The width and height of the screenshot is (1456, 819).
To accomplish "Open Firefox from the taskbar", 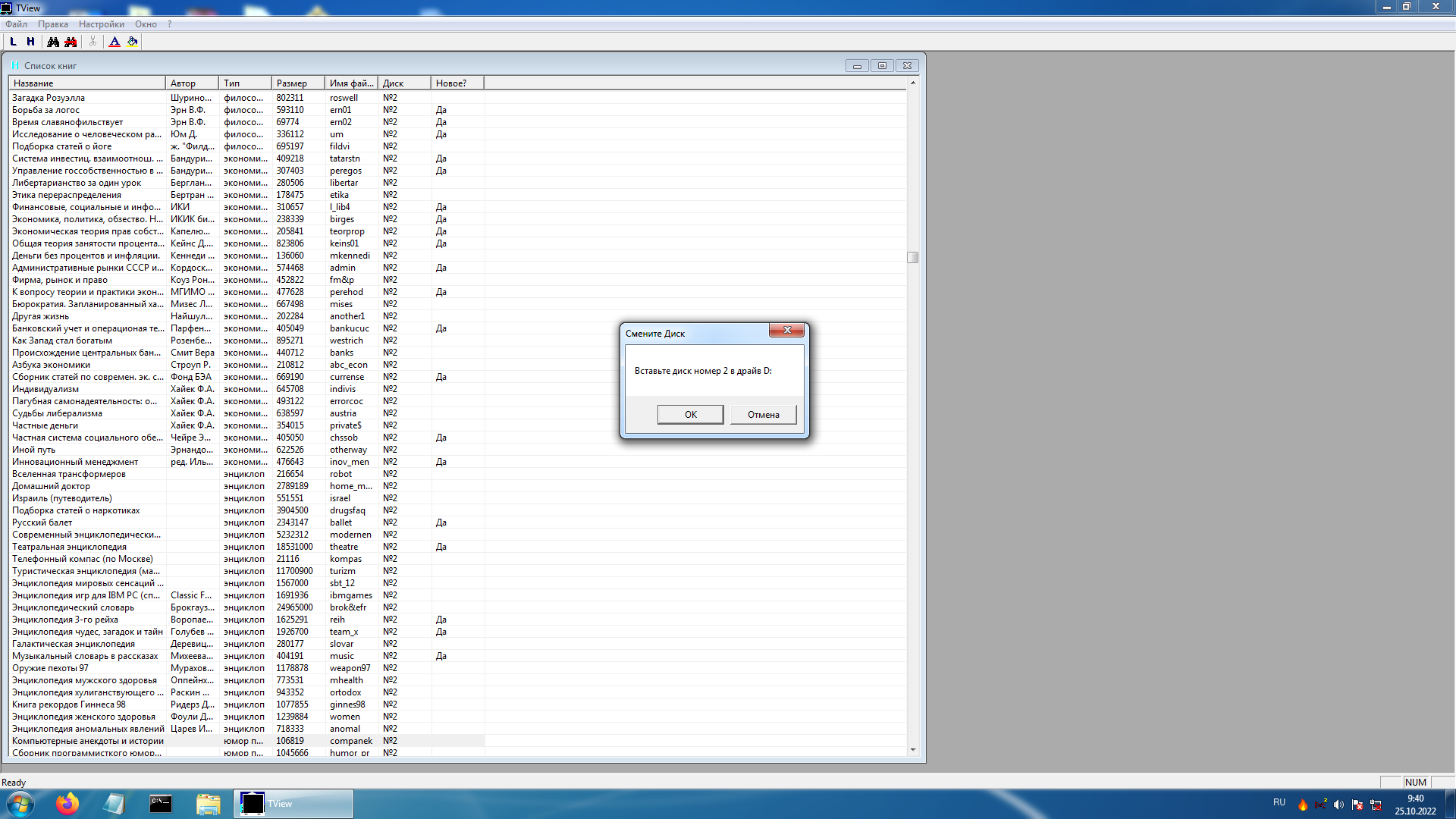I will pos(67,804).
